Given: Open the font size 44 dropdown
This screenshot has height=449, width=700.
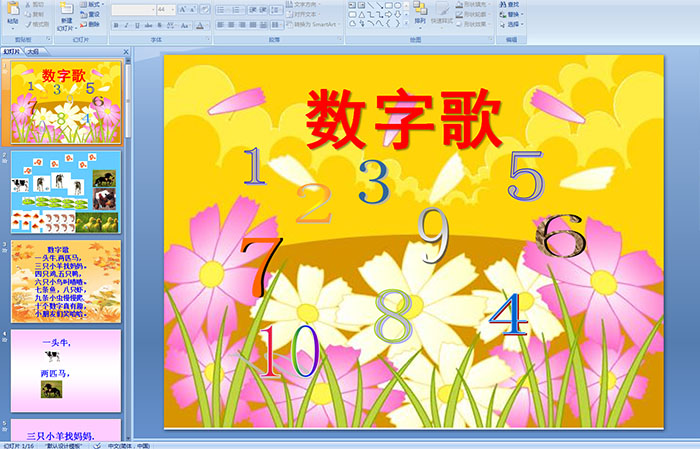Looking at the screenshot, I should pyautogui.click(x=172, y=9).
